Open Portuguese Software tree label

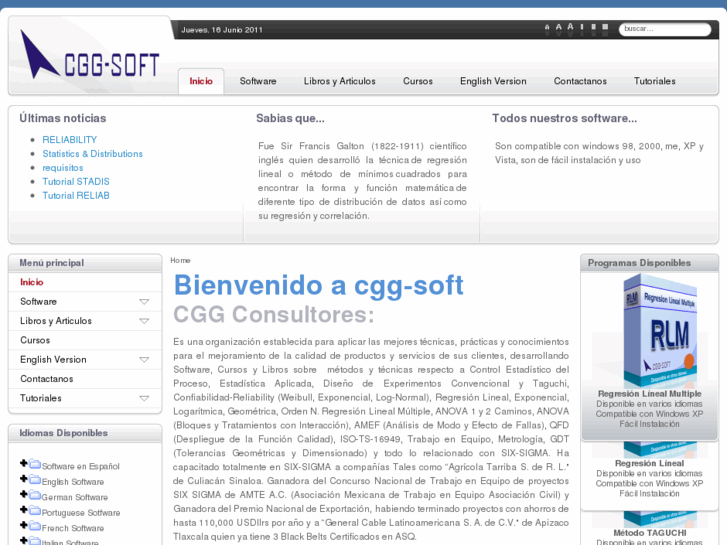pyautogui.click(x=81, y=513)
